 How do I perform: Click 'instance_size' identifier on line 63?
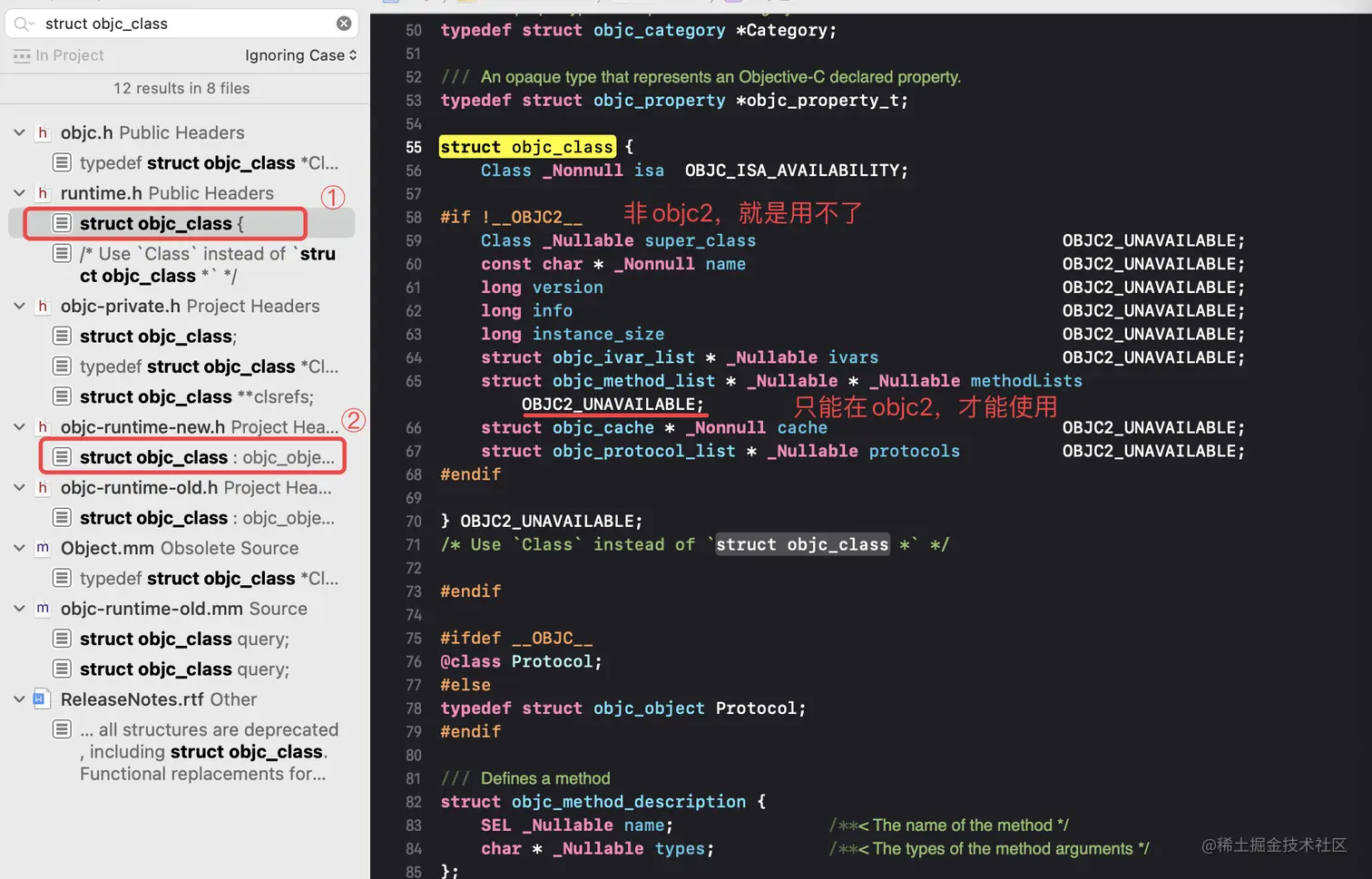point(598,334)
